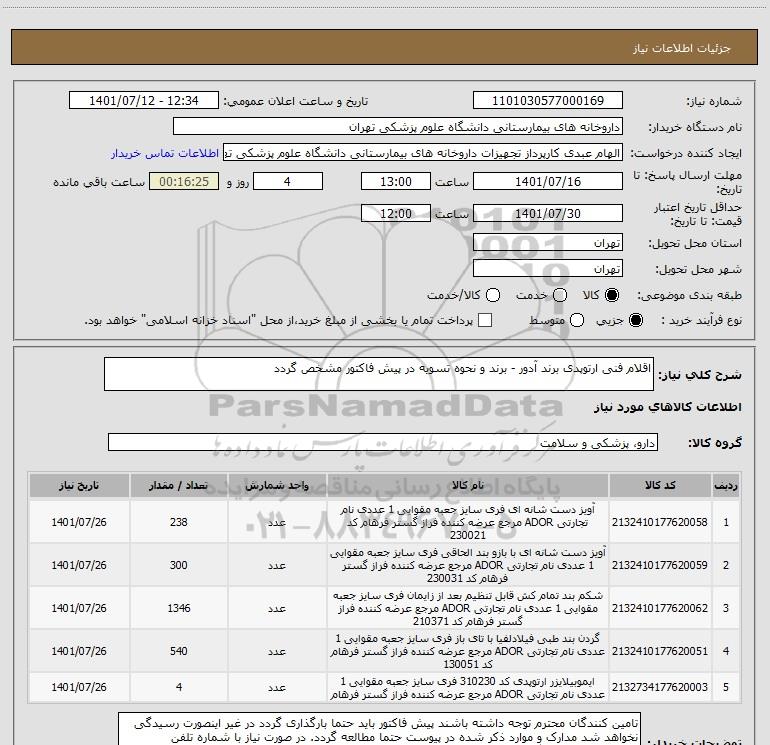770x745 pixels.
Task: Click product code 2132410177620059
Action: click(x=660, y=565)
